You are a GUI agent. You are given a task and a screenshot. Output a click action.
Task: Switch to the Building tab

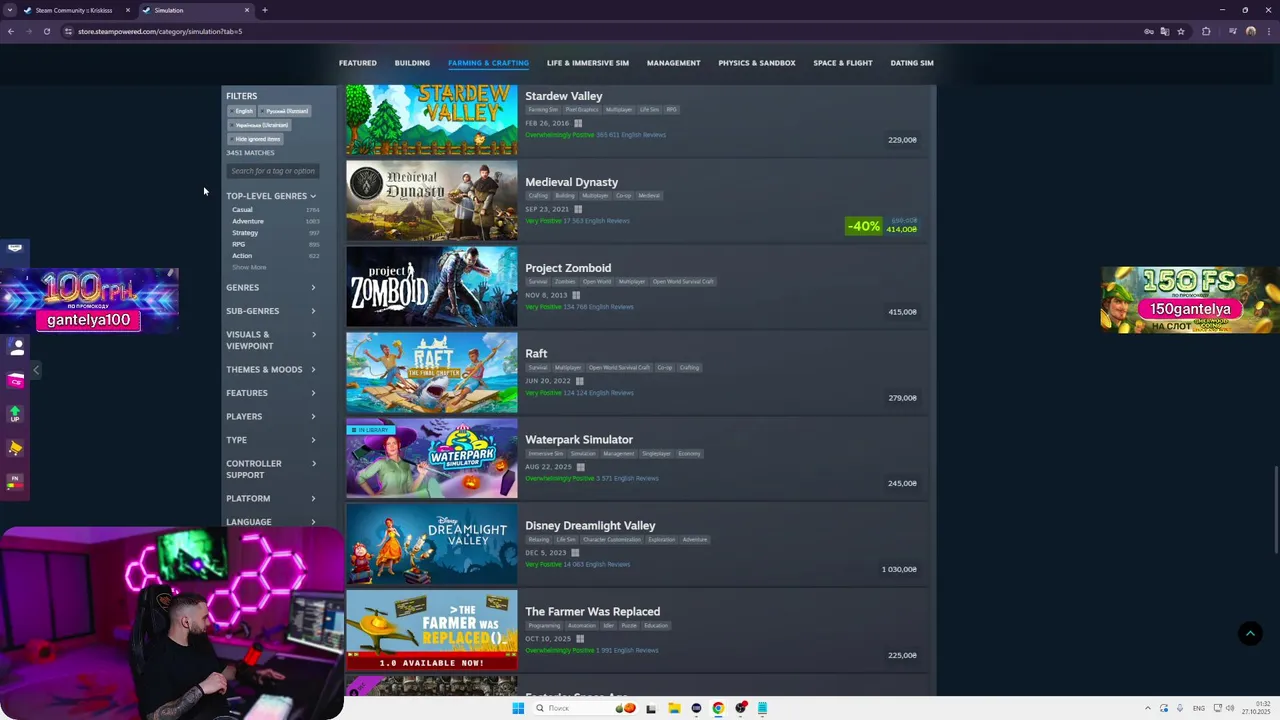[x=412, y=63]
